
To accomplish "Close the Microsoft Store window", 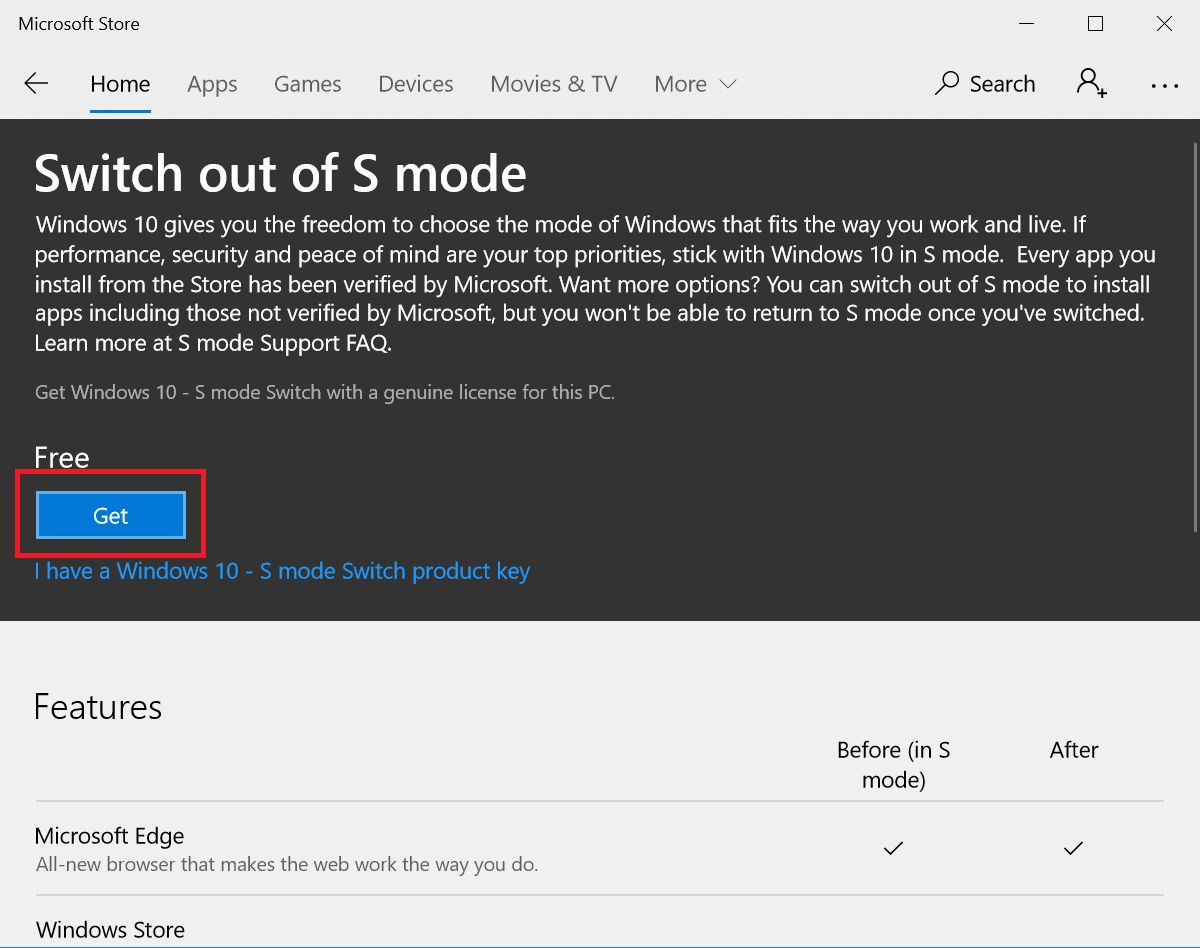I will (1164, 24).
